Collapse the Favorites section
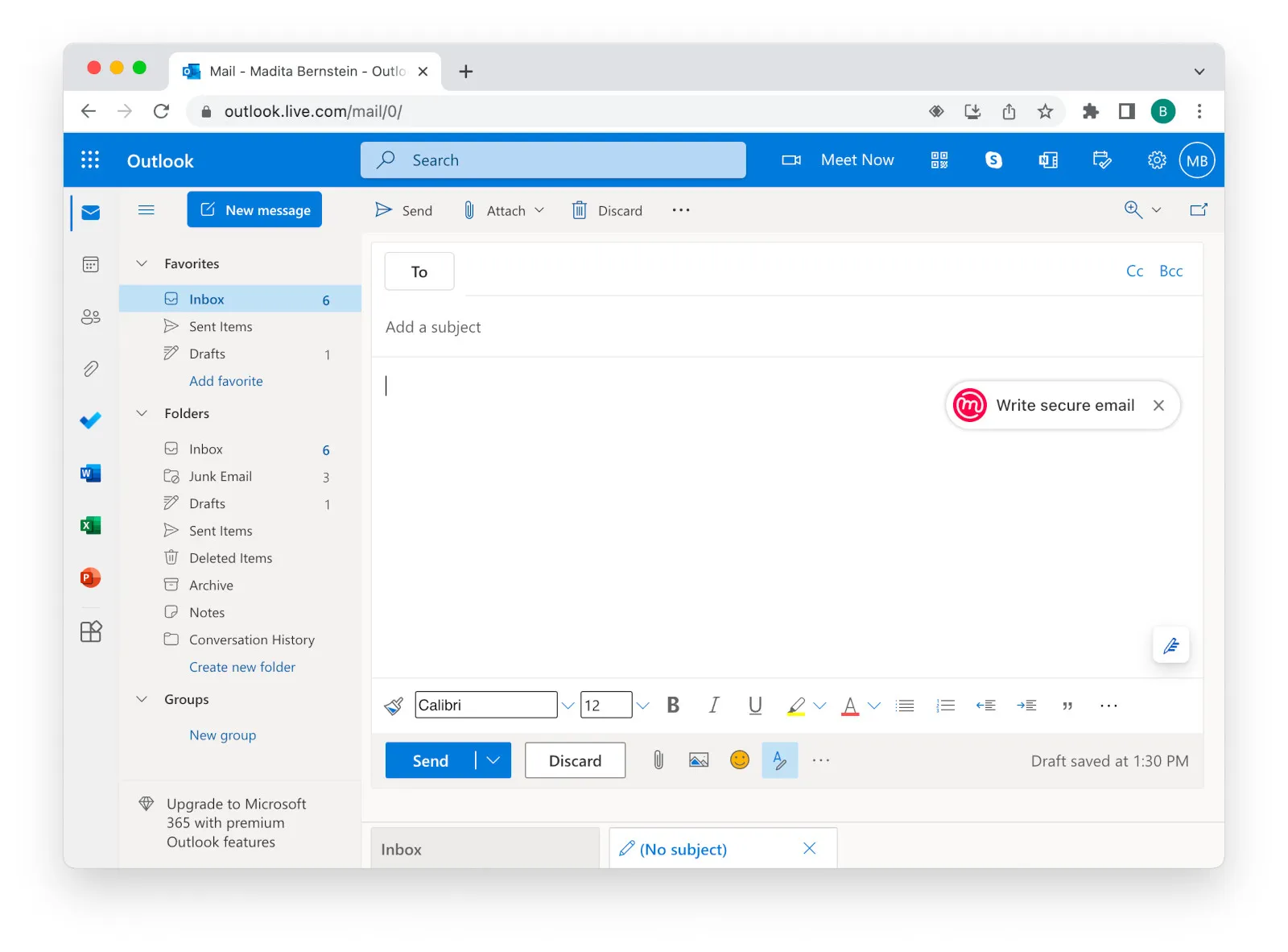The image size is (1288, 952). (x=142, y=263)
